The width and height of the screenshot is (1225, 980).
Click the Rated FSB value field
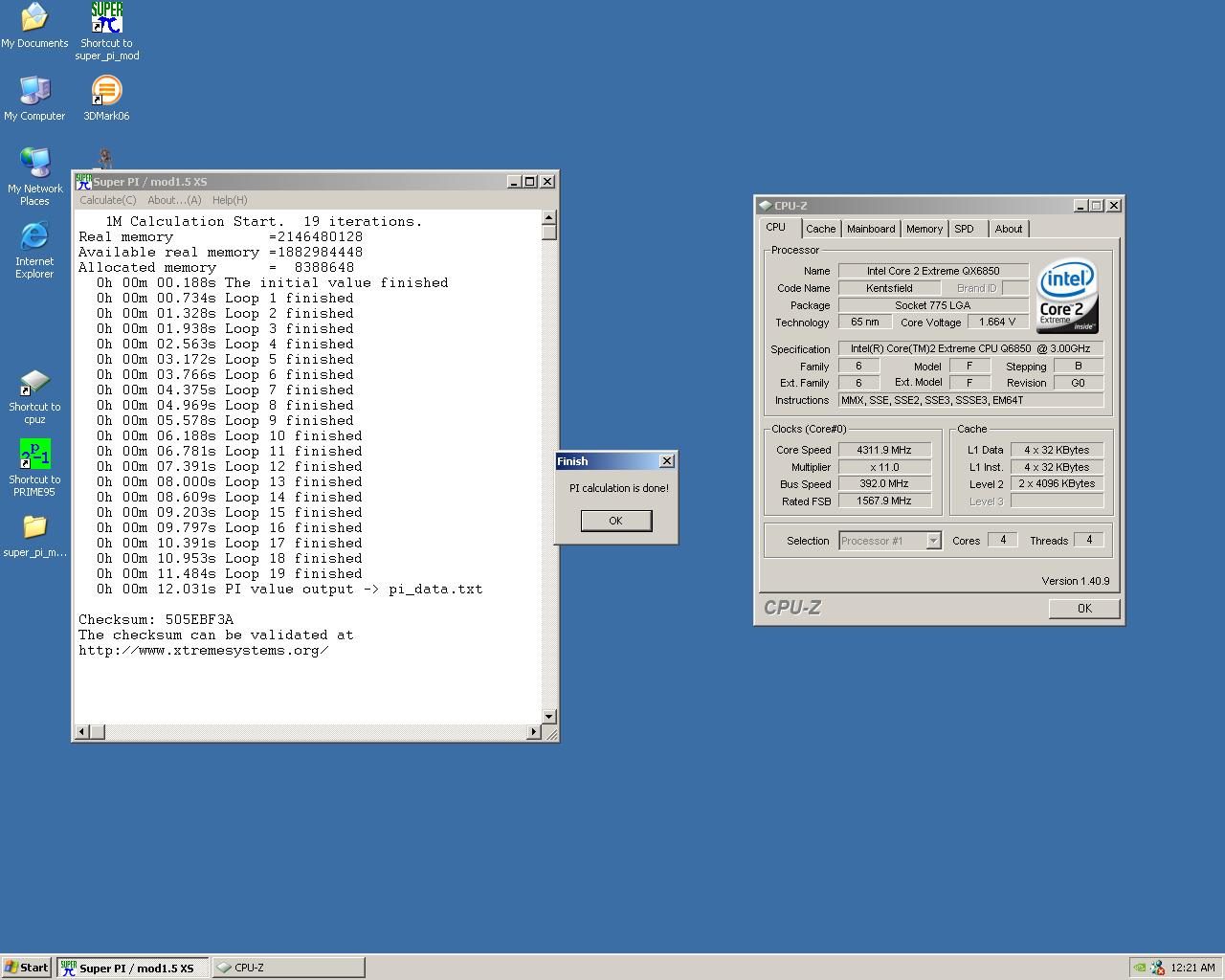(x=884, y=501)
